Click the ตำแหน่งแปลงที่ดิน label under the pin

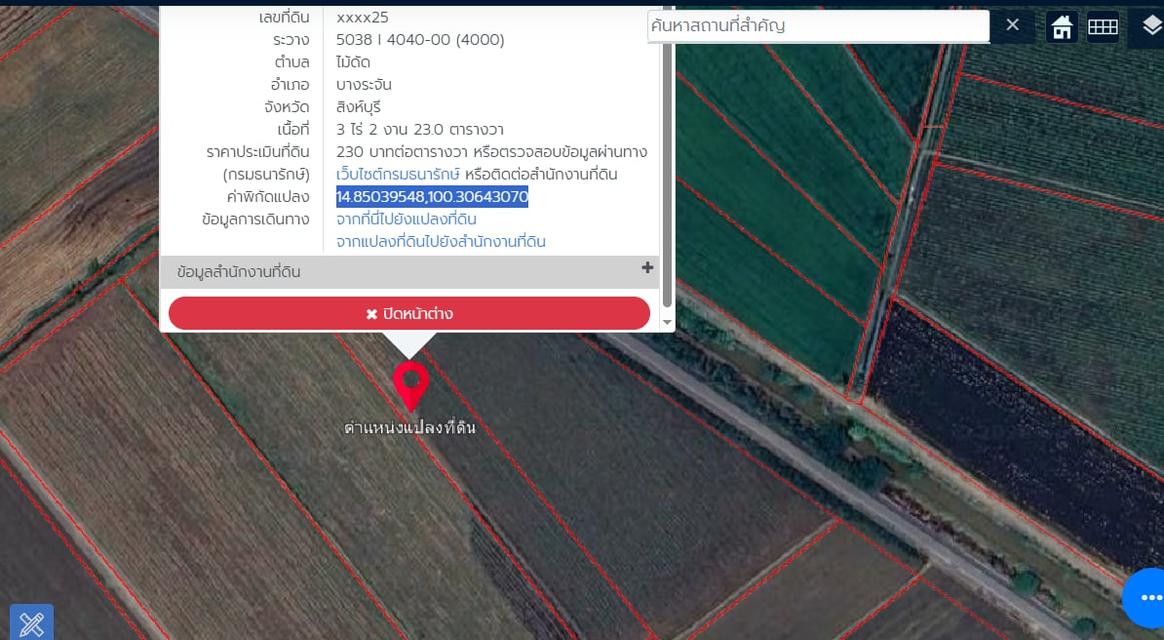pyautogui.click(x=410, y=428)
